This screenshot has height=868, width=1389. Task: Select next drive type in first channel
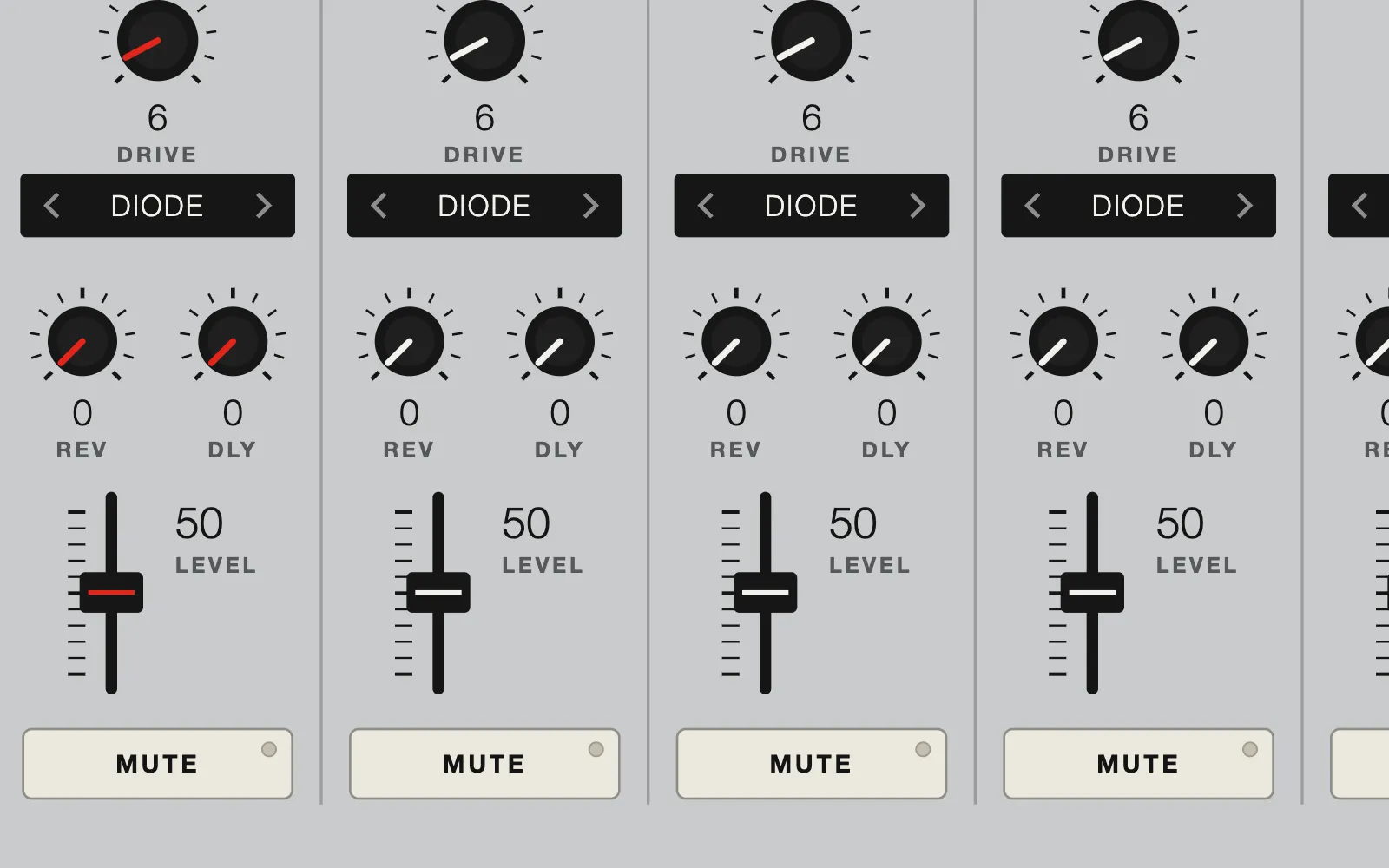click(263, 206)
